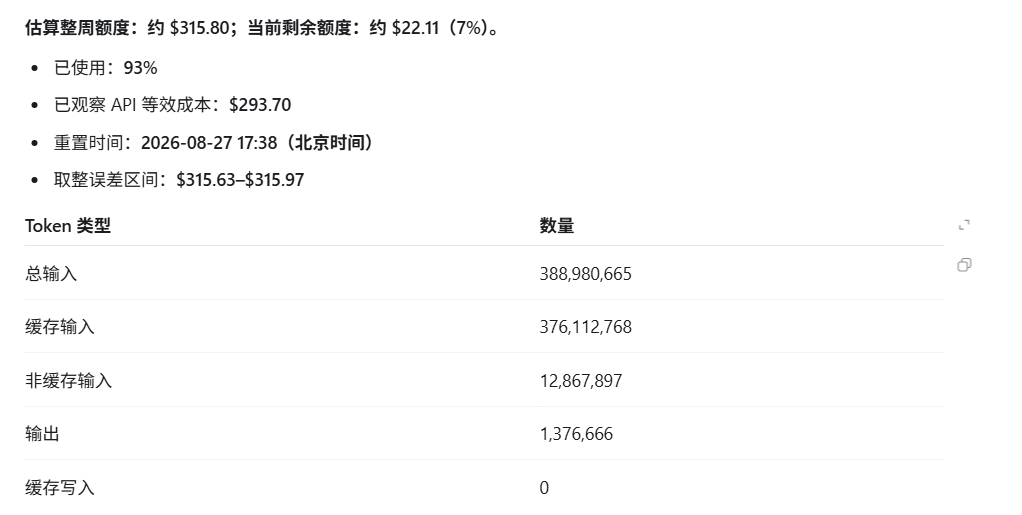
Task: Select the 非缓存输入 row label
Action: [68, 380]
